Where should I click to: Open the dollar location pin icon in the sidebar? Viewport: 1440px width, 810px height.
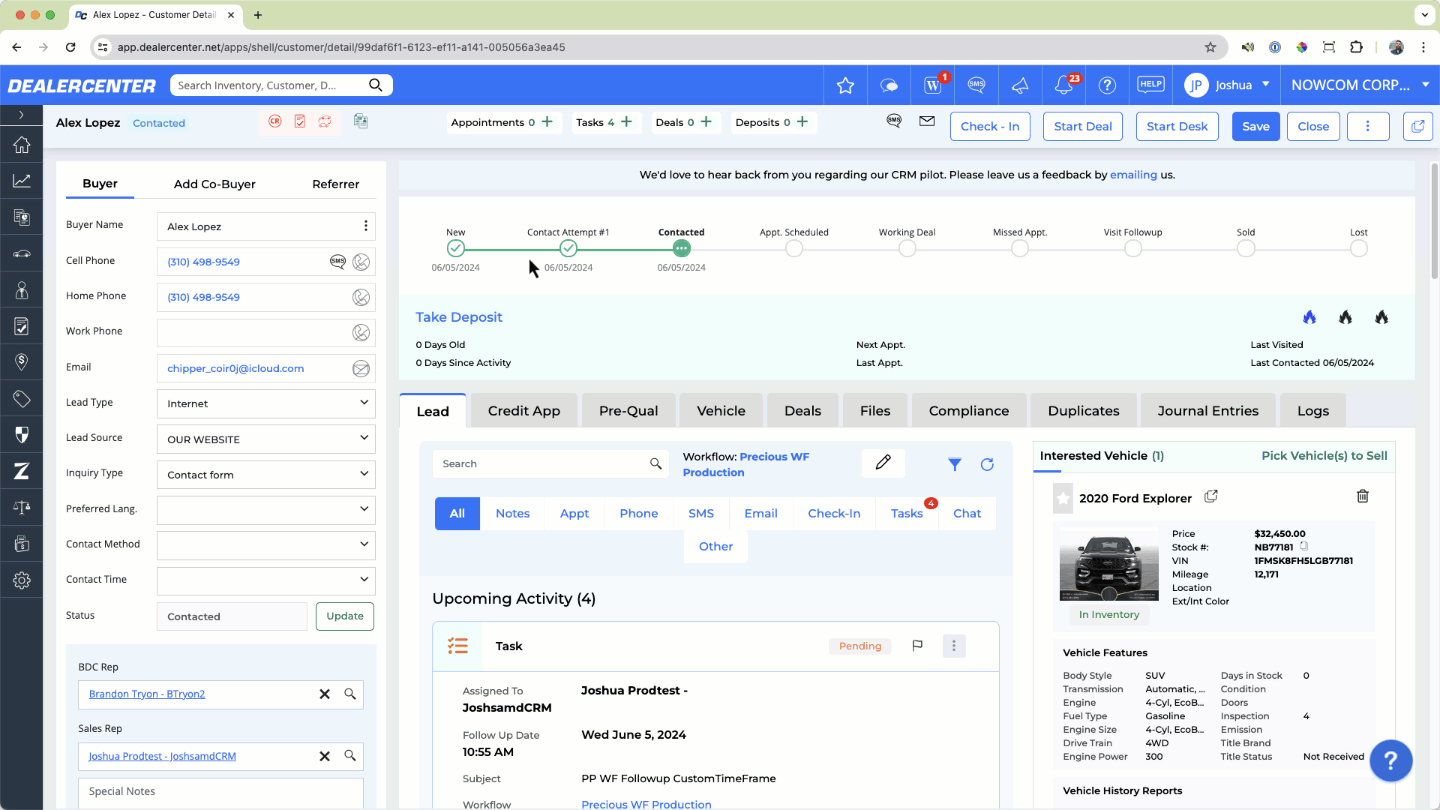pyautogui.click(x=21, y=362)
